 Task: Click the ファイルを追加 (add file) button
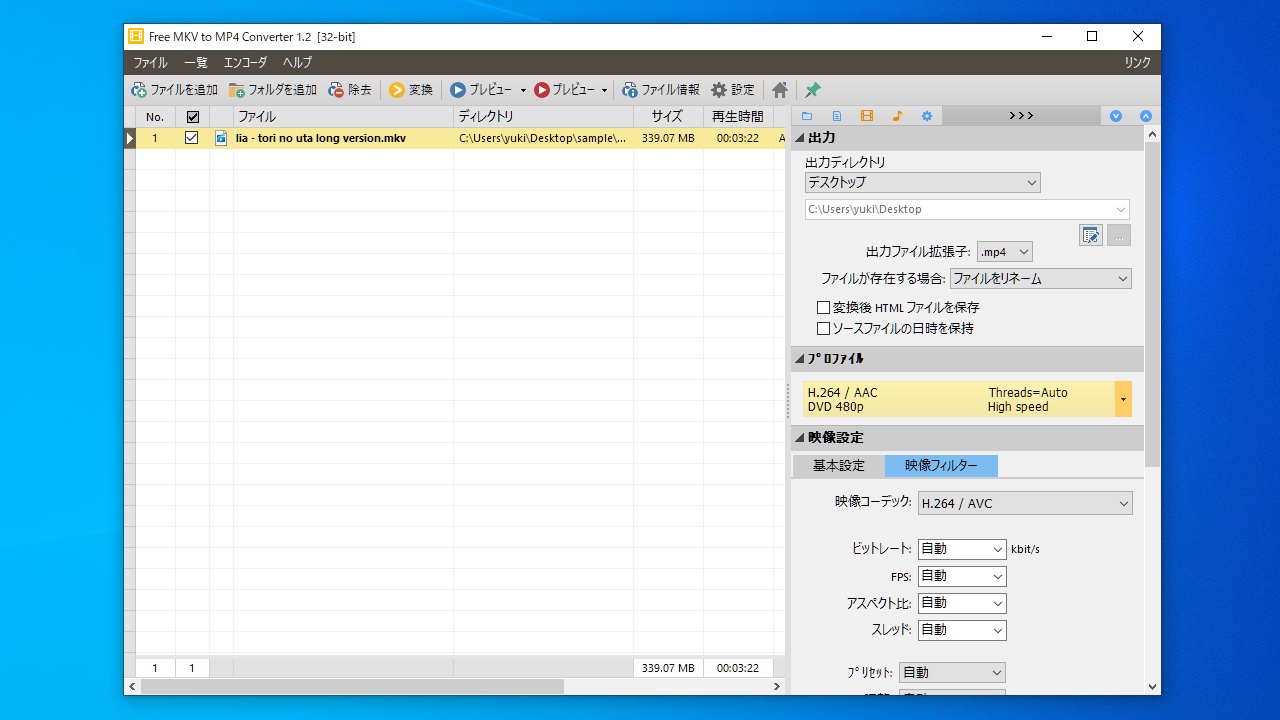click(x=175, y=90)
